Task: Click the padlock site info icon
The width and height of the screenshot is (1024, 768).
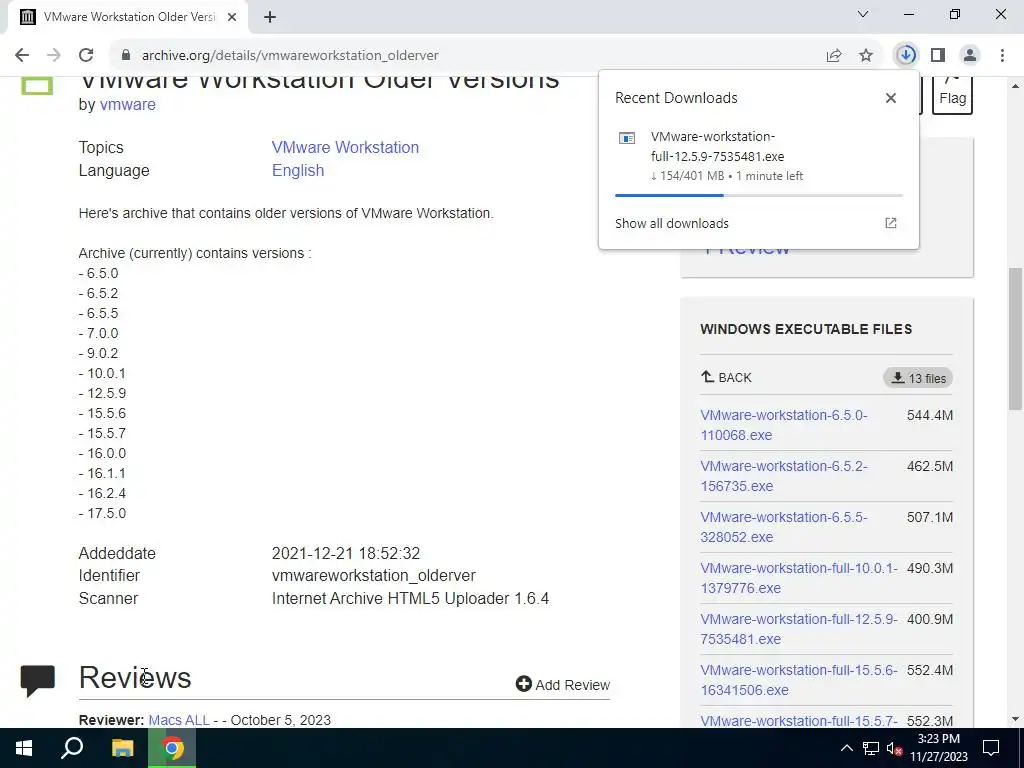Action: pyautogui.click(x=126, y=56)
